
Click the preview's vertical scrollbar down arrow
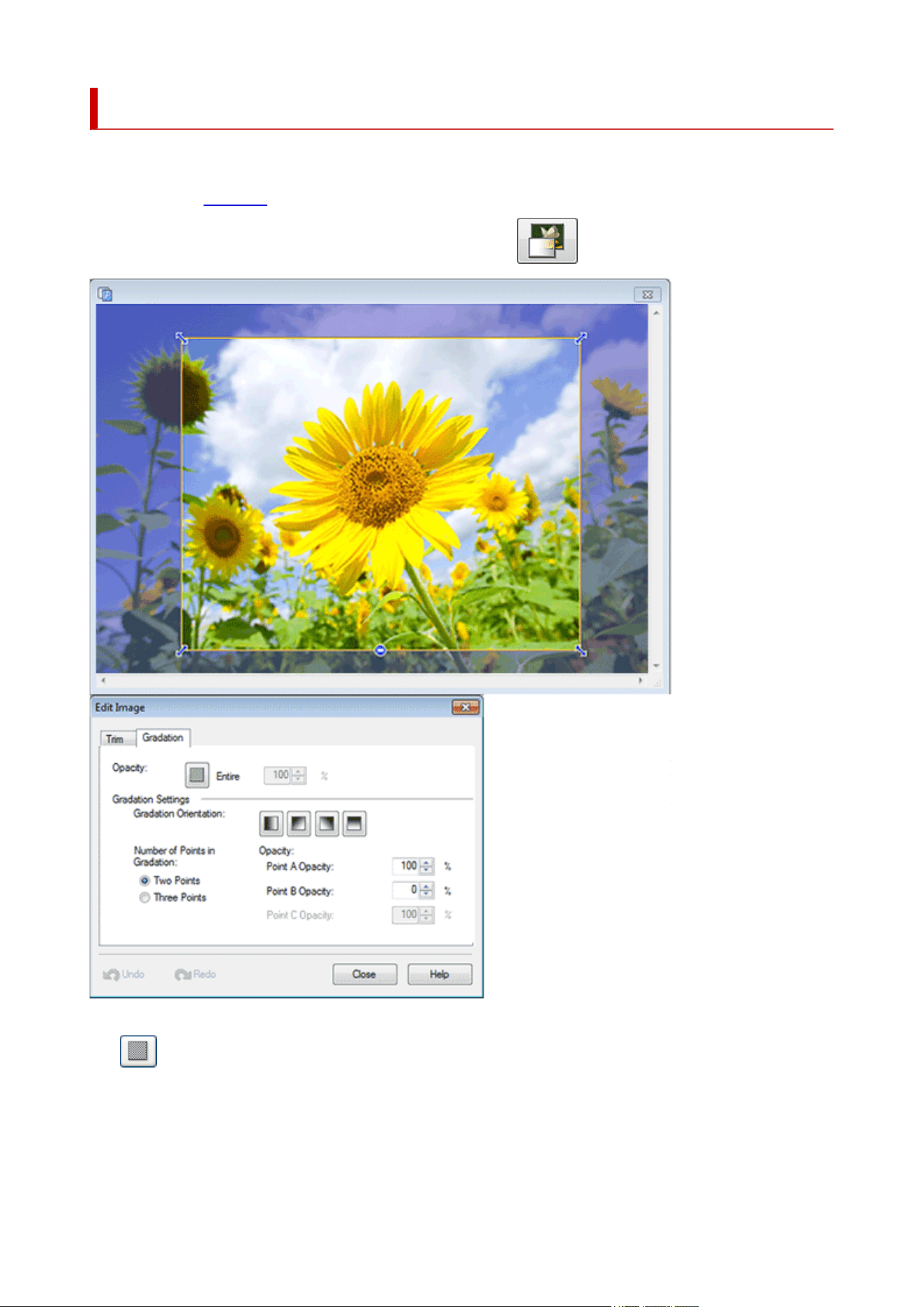[x=656, y=666]
